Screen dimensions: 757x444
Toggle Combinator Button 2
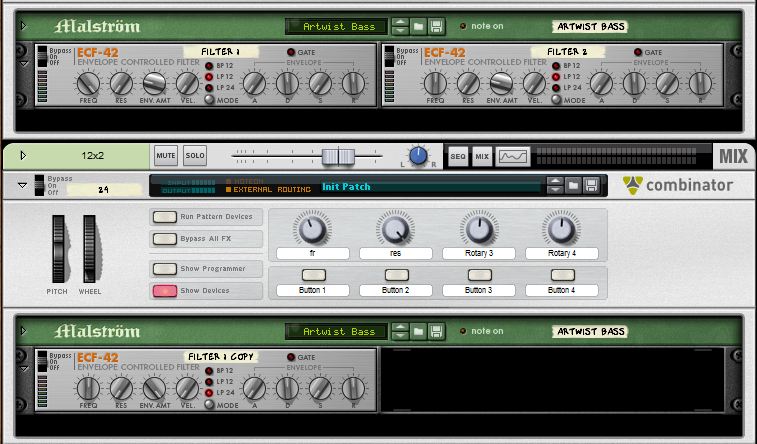[x=397, y=275]
